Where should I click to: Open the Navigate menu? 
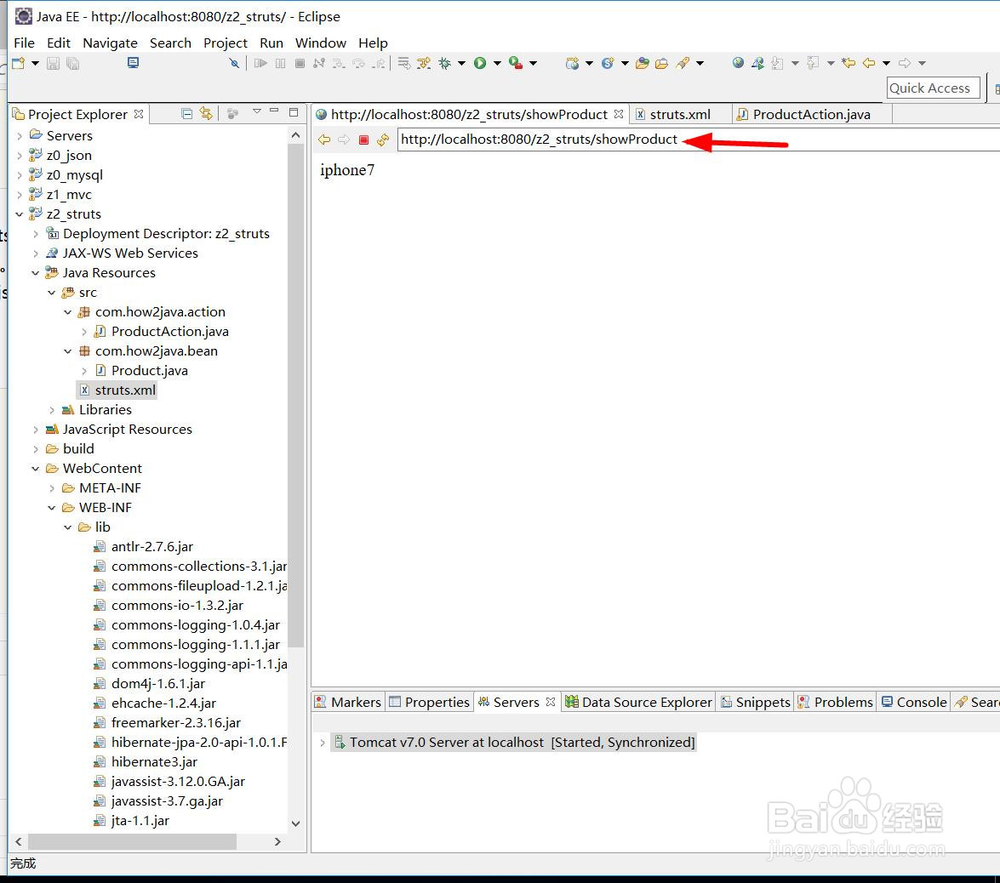(110, 43)
